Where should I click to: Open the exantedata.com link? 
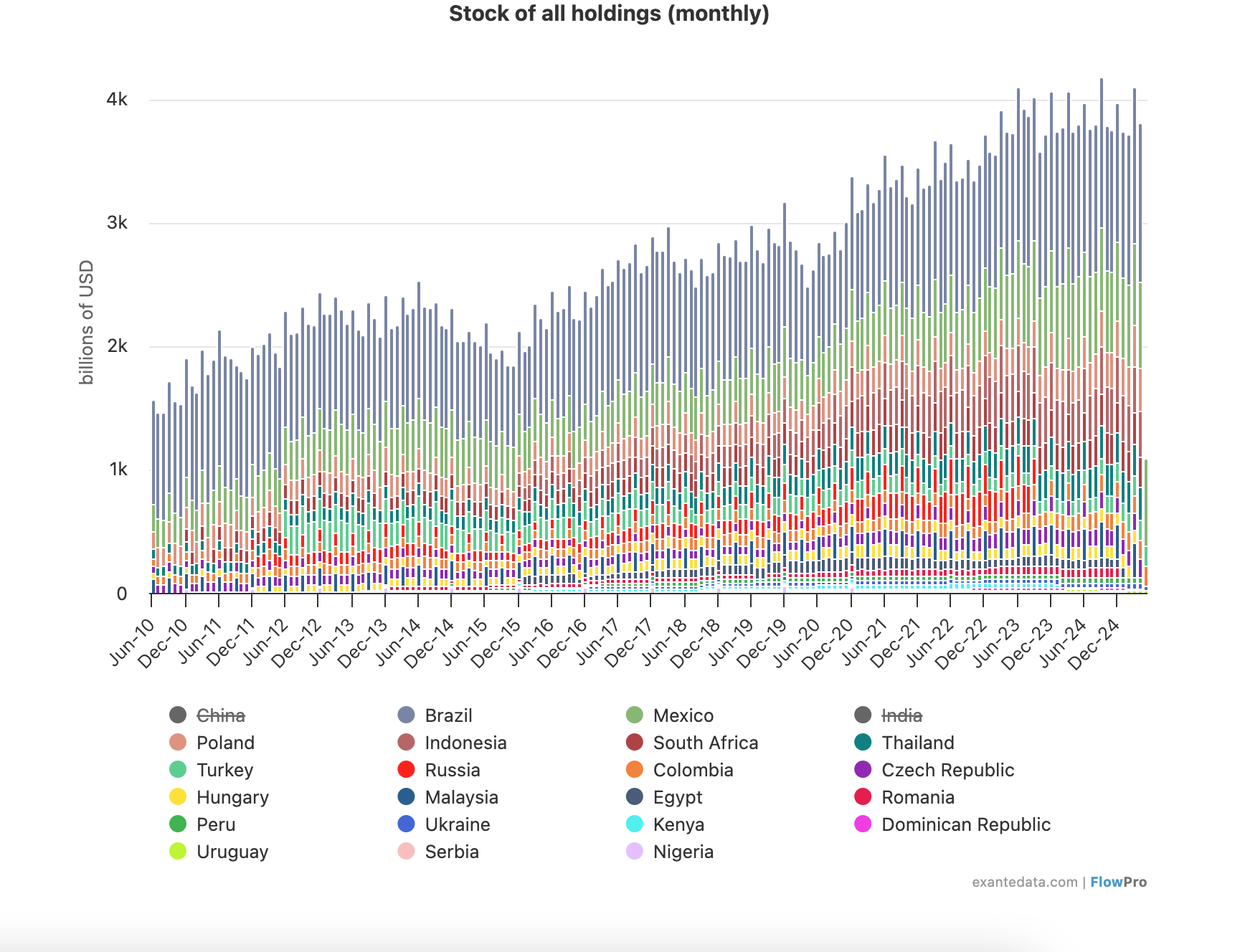pyautogui.click(x=1024, y=882)
